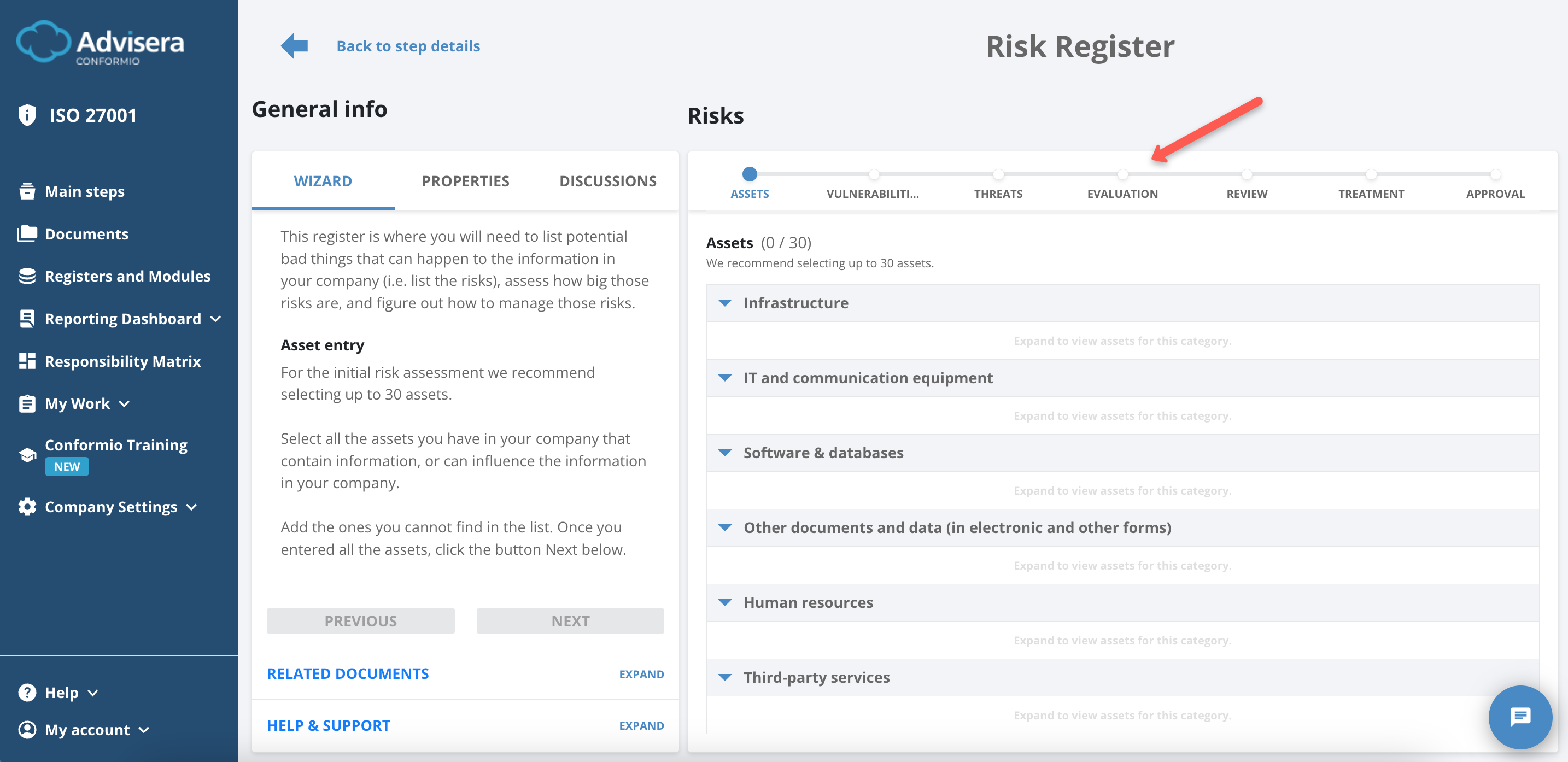The height and width of the screenshot is (762, 1568).
Task: Click the ISO 27001 shield icon
Action: [27, 114]
